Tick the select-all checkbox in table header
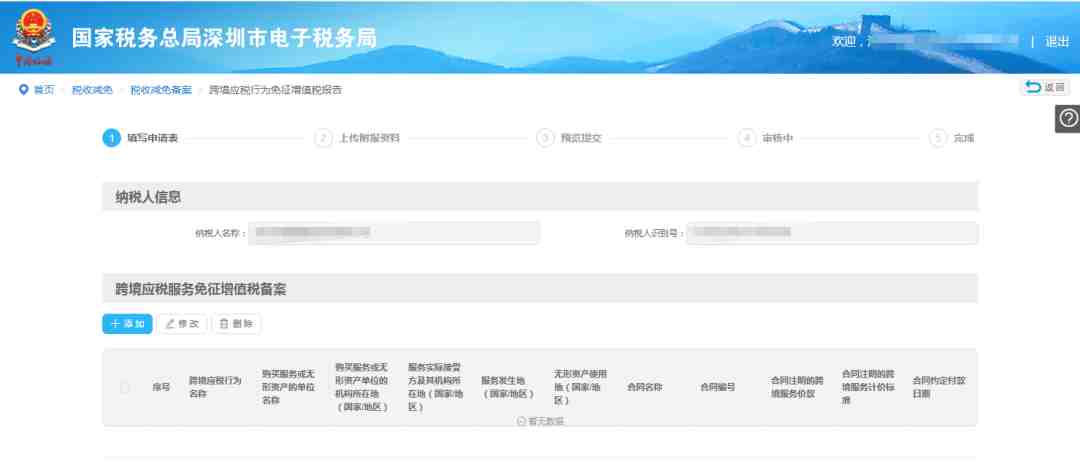Image resolution: width=1080 pixels, height=464 pixels. tap(125, 388)
